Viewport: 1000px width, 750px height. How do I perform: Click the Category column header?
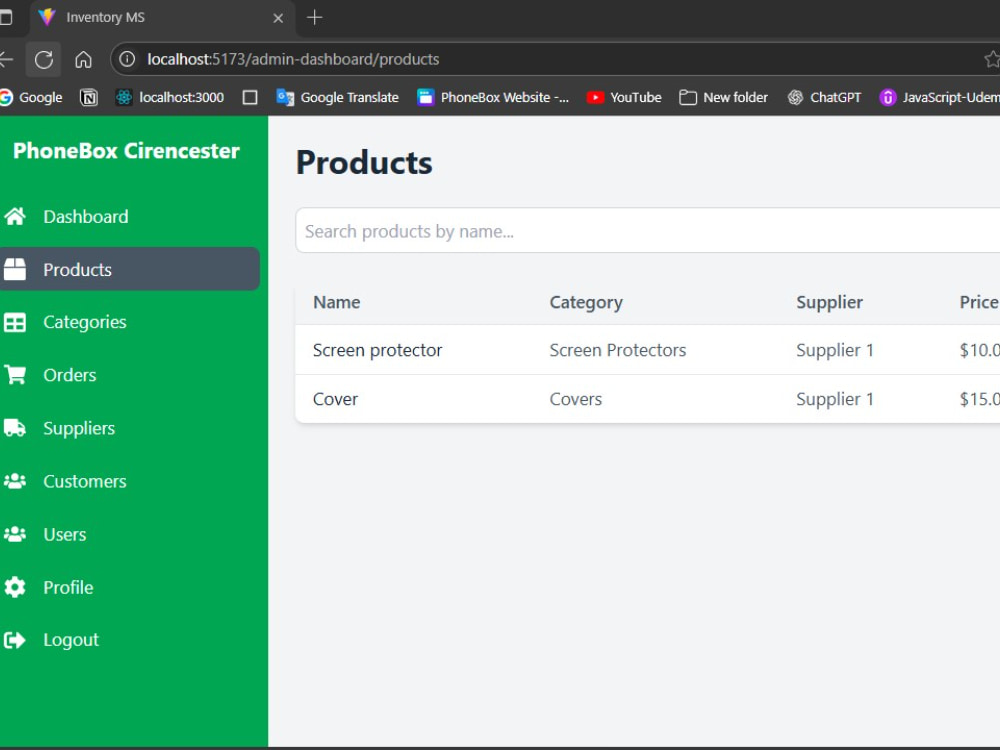point(586,303)
